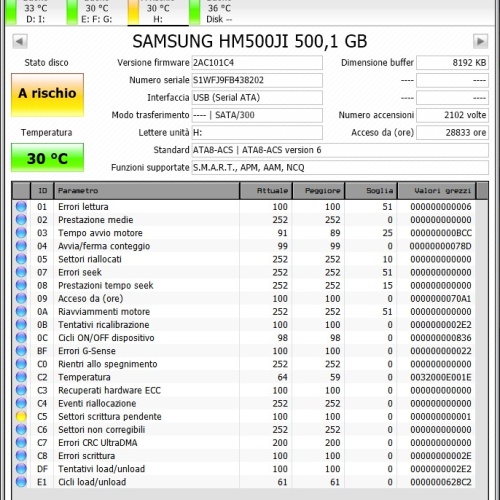Click the Versione firmware field
Image resolution: width=500 pixels, height=500 pixels.
257,63
